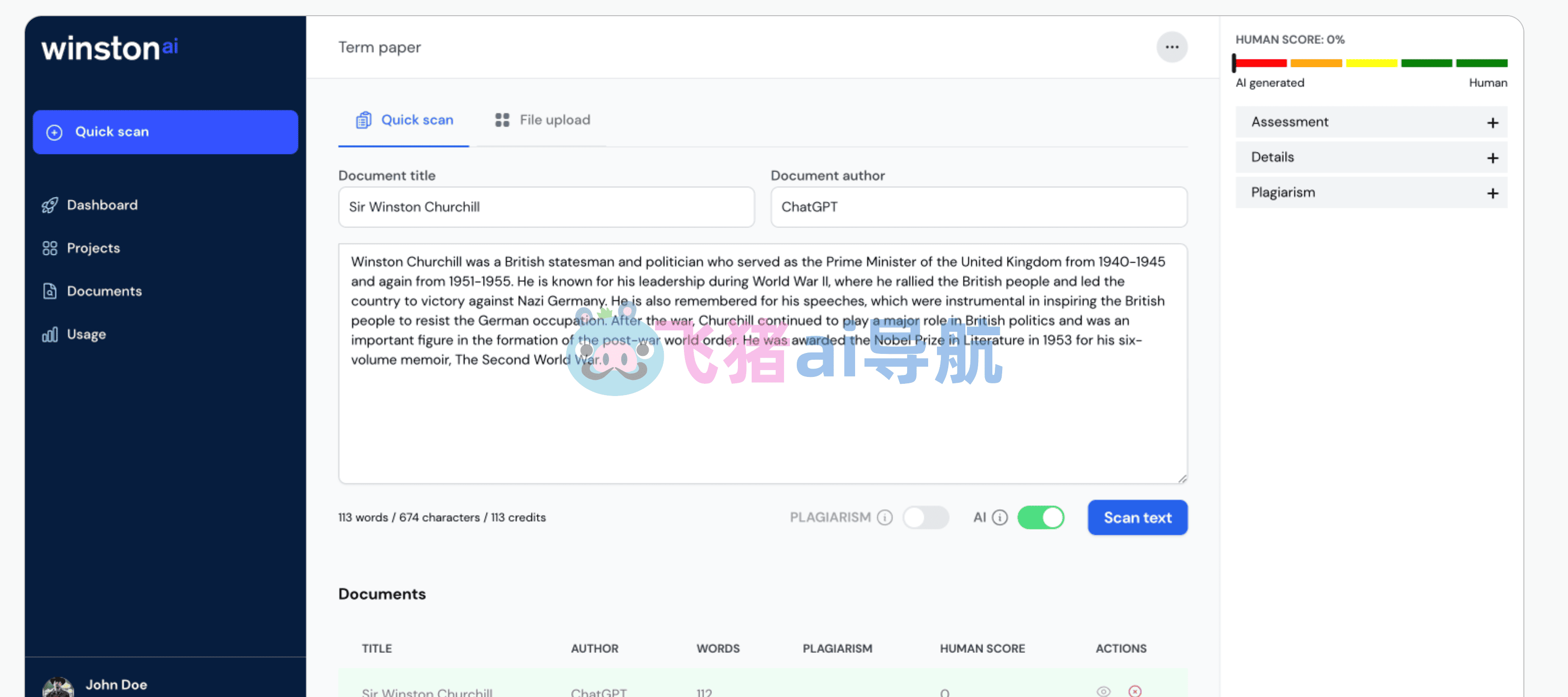Viewport: 1568px width, 697px height.
Task: View document using eye icon
Action: tap(1104, 691)
